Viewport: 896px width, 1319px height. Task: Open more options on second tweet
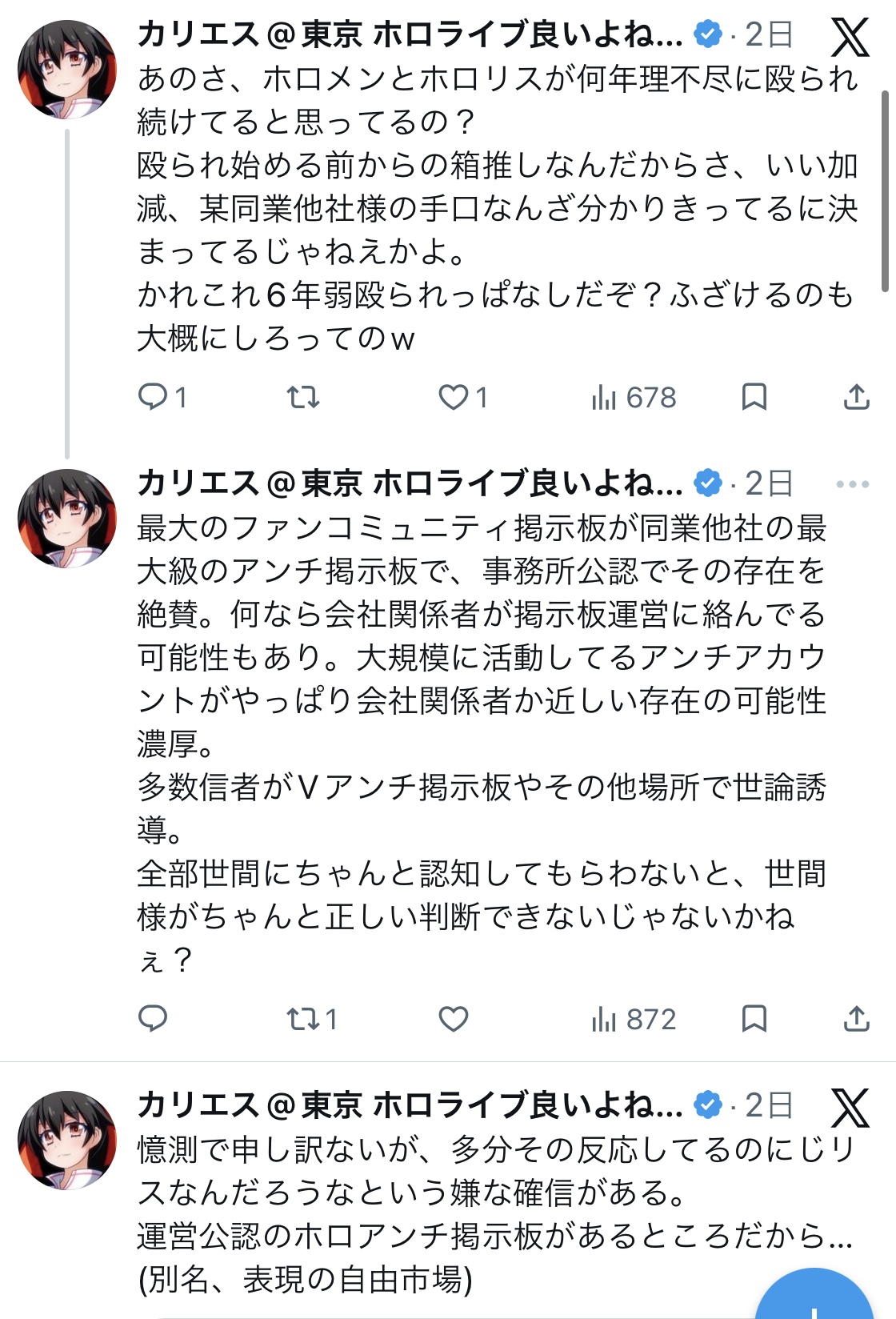852,484
